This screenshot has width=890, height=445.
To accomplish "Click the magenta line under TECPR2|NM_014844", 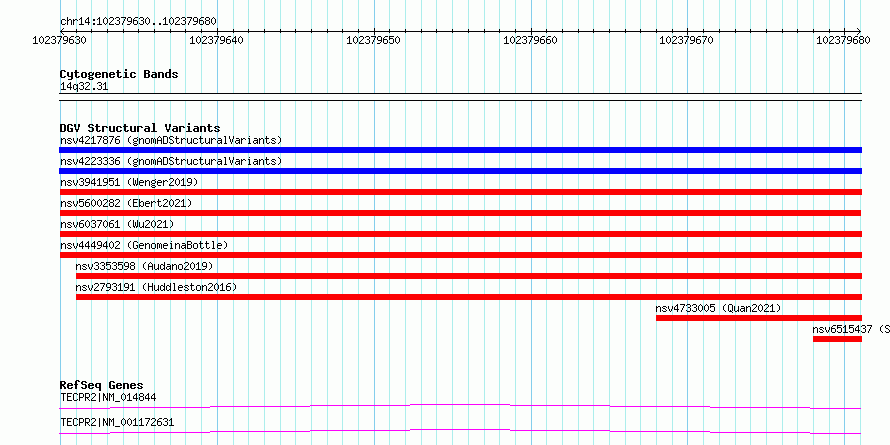I will [460, 406].
